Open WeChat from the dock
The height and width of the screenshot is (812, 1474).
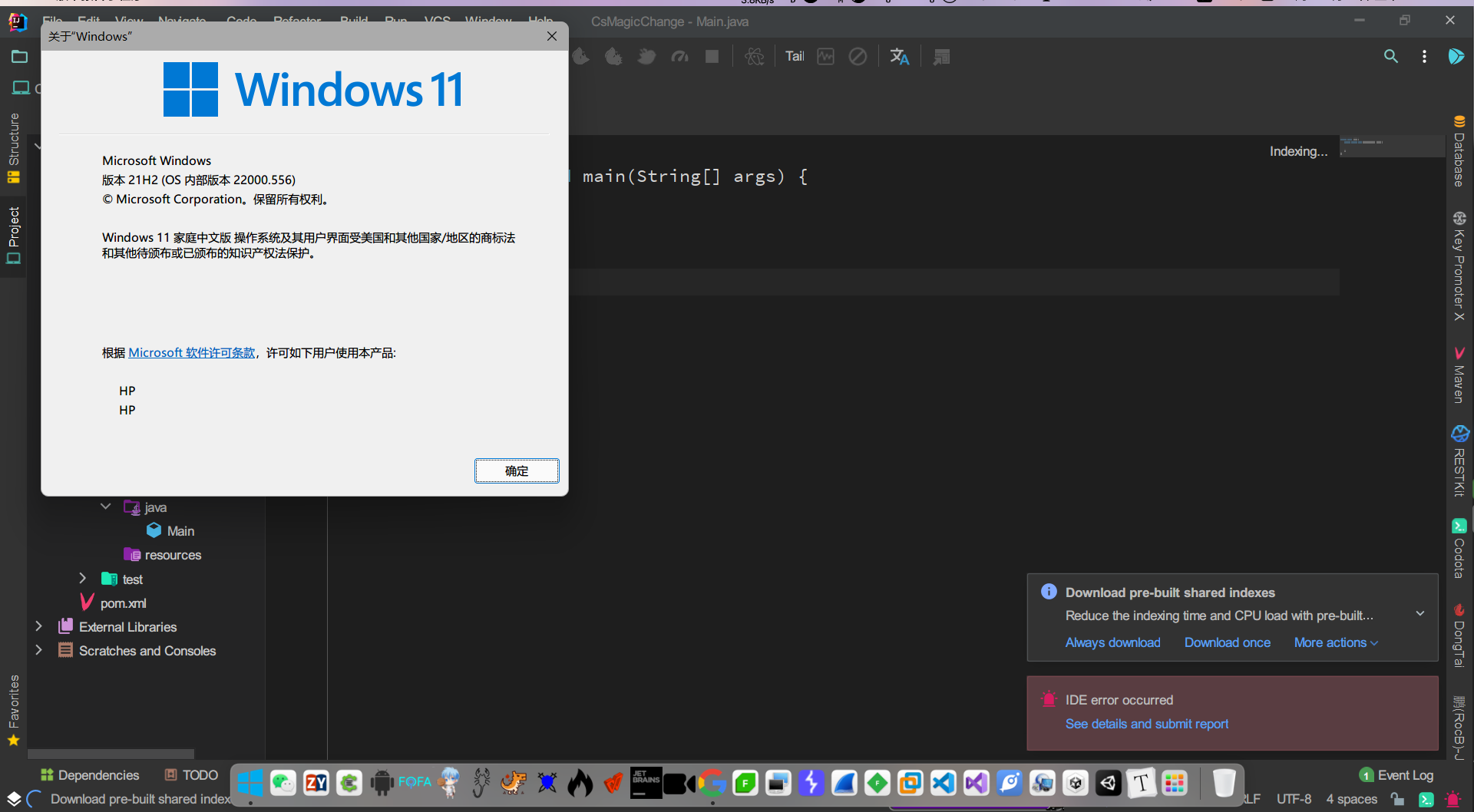[283, 783]
